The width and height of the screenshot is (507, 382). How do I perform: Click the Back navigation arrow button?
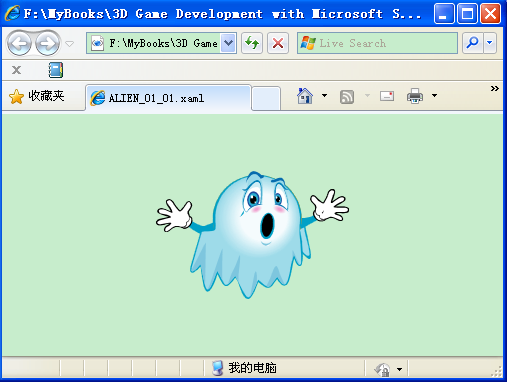point(19,43)
